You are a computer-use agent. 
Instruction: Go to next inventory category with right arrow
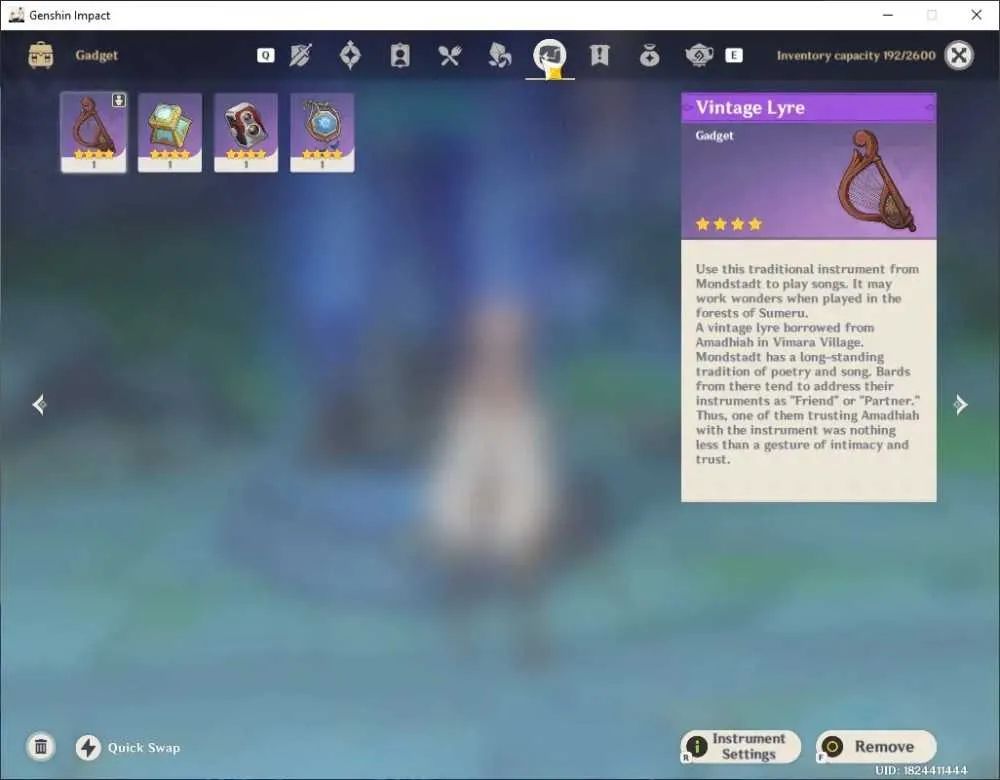pos(960,404)
